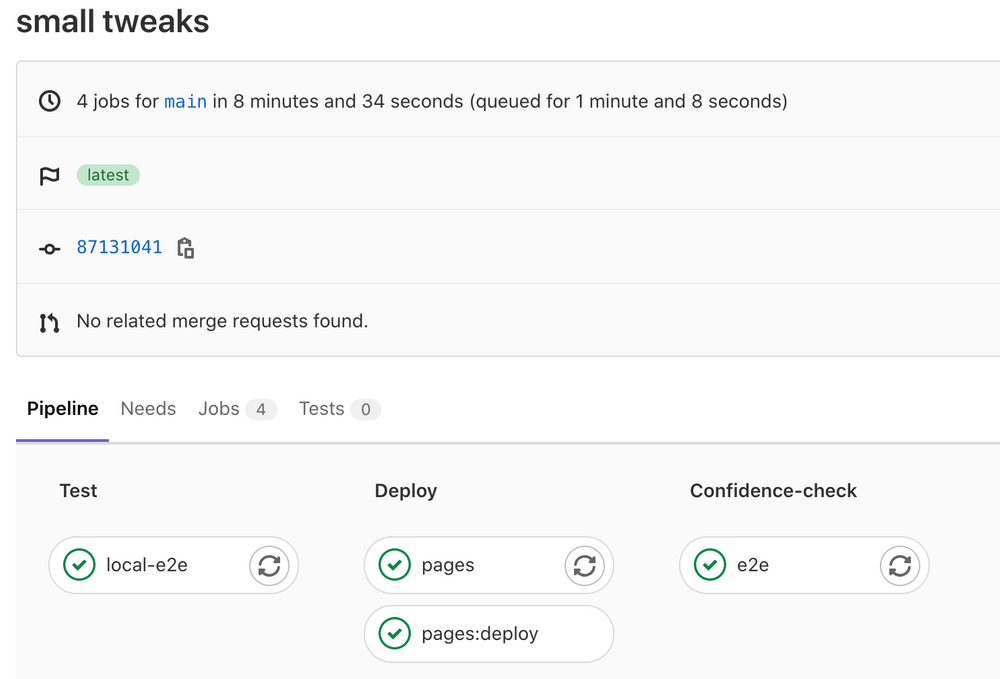Retry the pages job

pyautogui.click(x=584, y=566)
